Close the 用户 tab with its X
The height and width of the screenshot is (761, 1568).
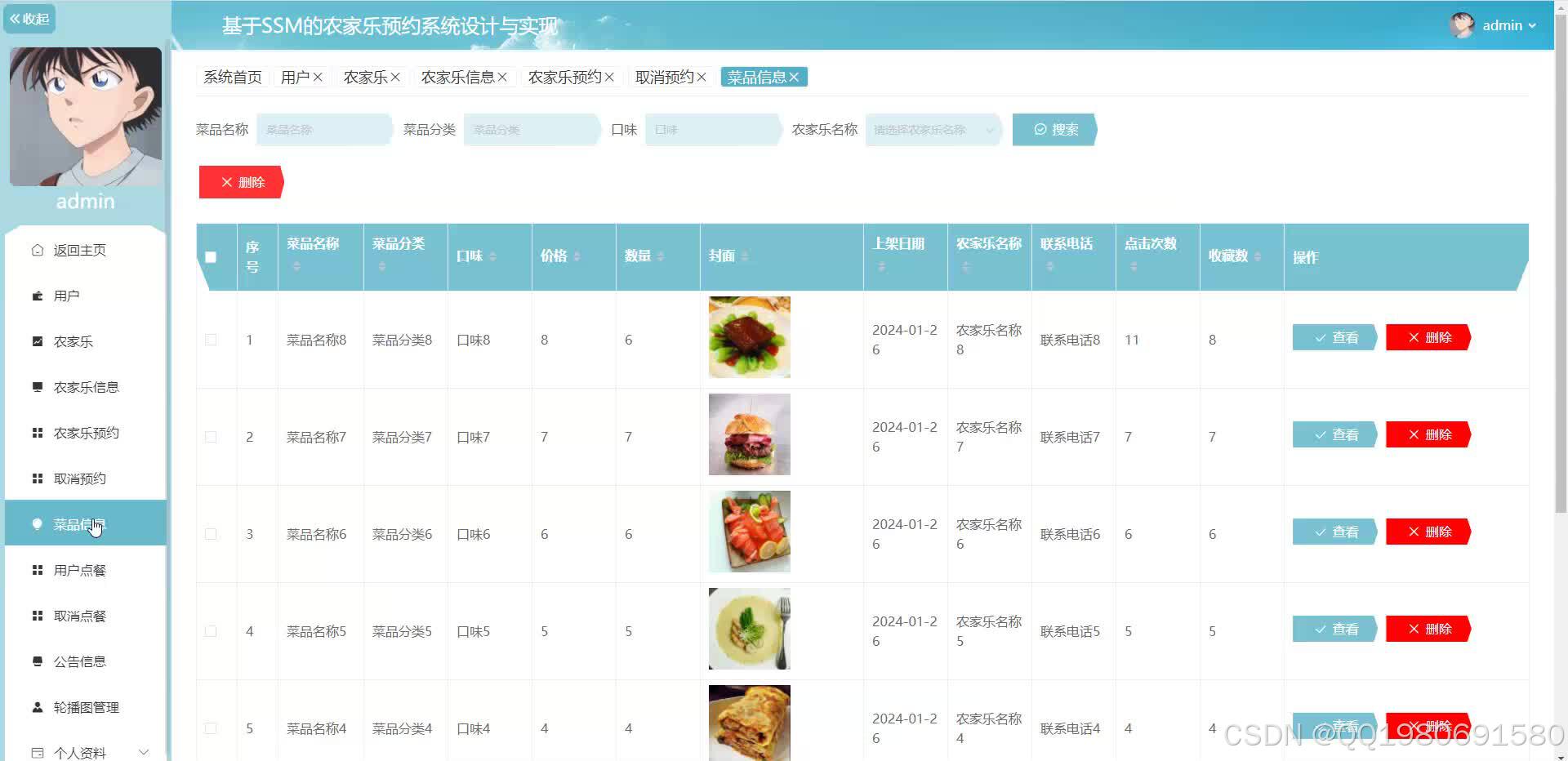click(318, 77)
